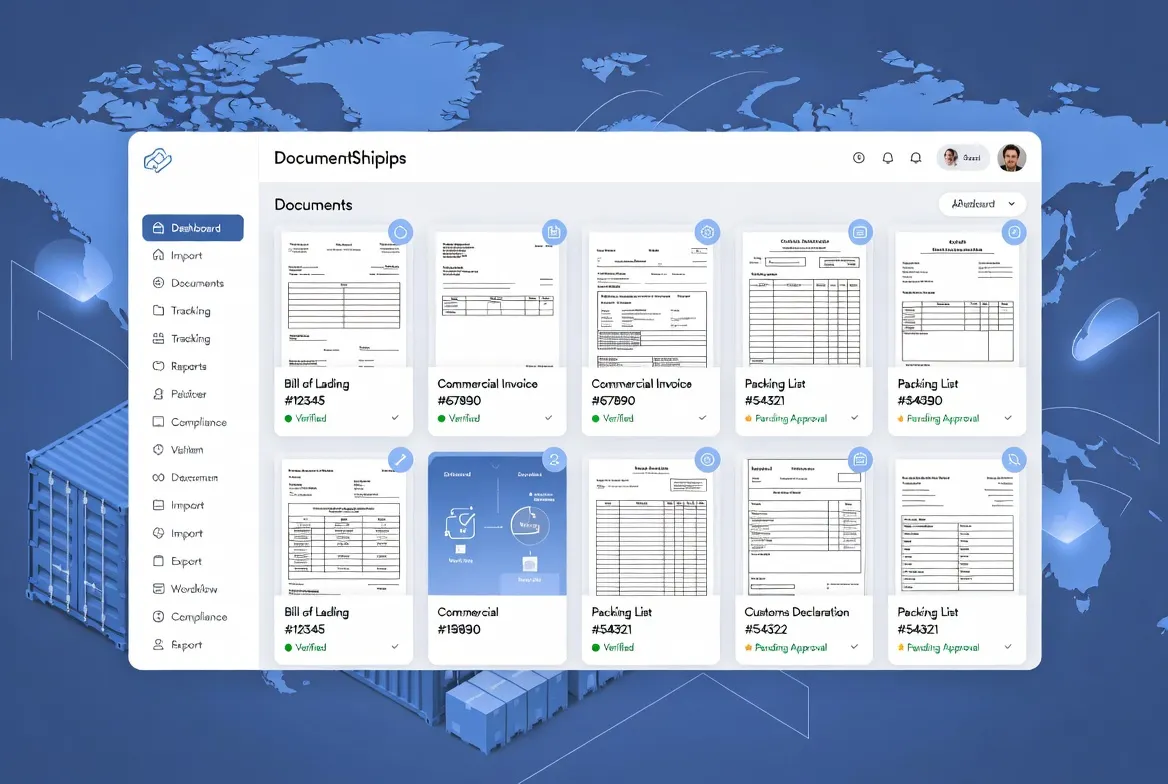Select the Compliance icon in the sidebar

click(160, 421)
